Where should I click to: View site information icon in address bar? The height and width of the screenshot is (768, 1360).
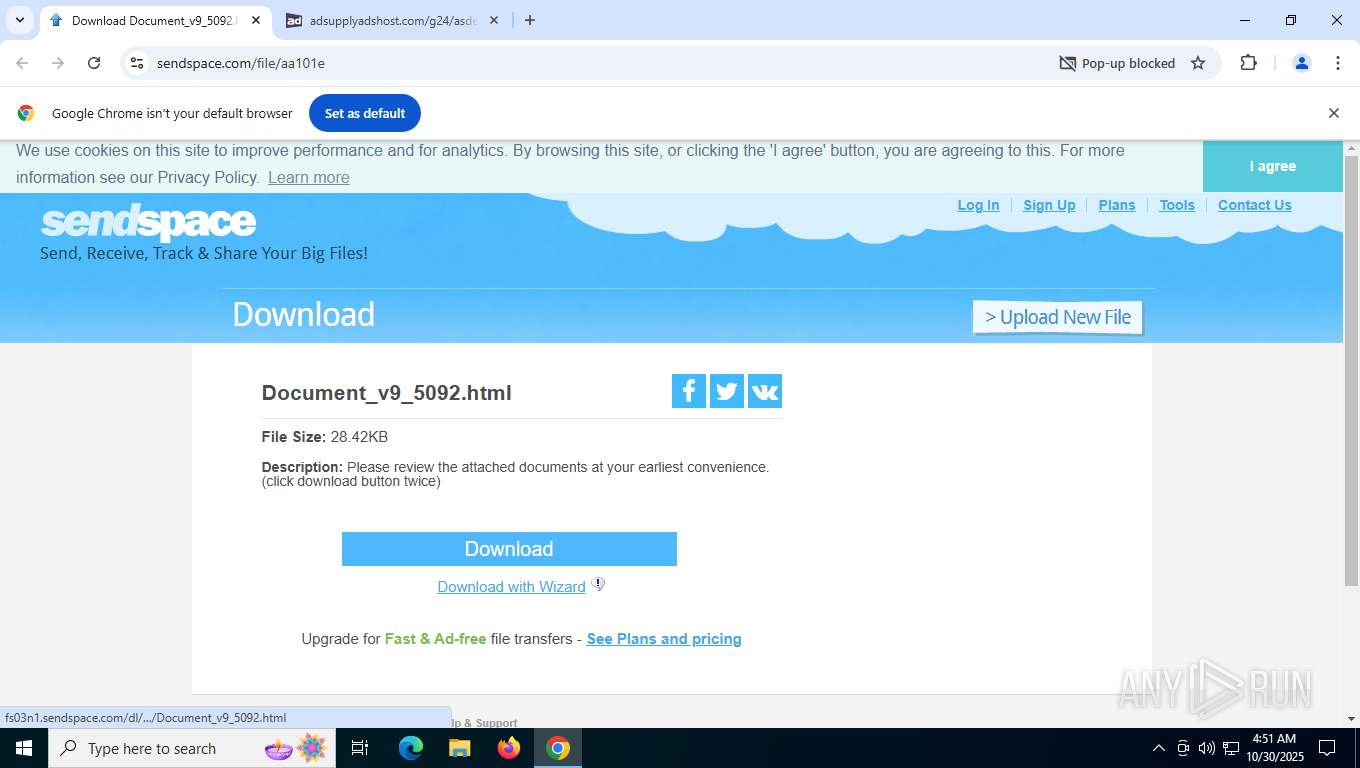[137, 63]
